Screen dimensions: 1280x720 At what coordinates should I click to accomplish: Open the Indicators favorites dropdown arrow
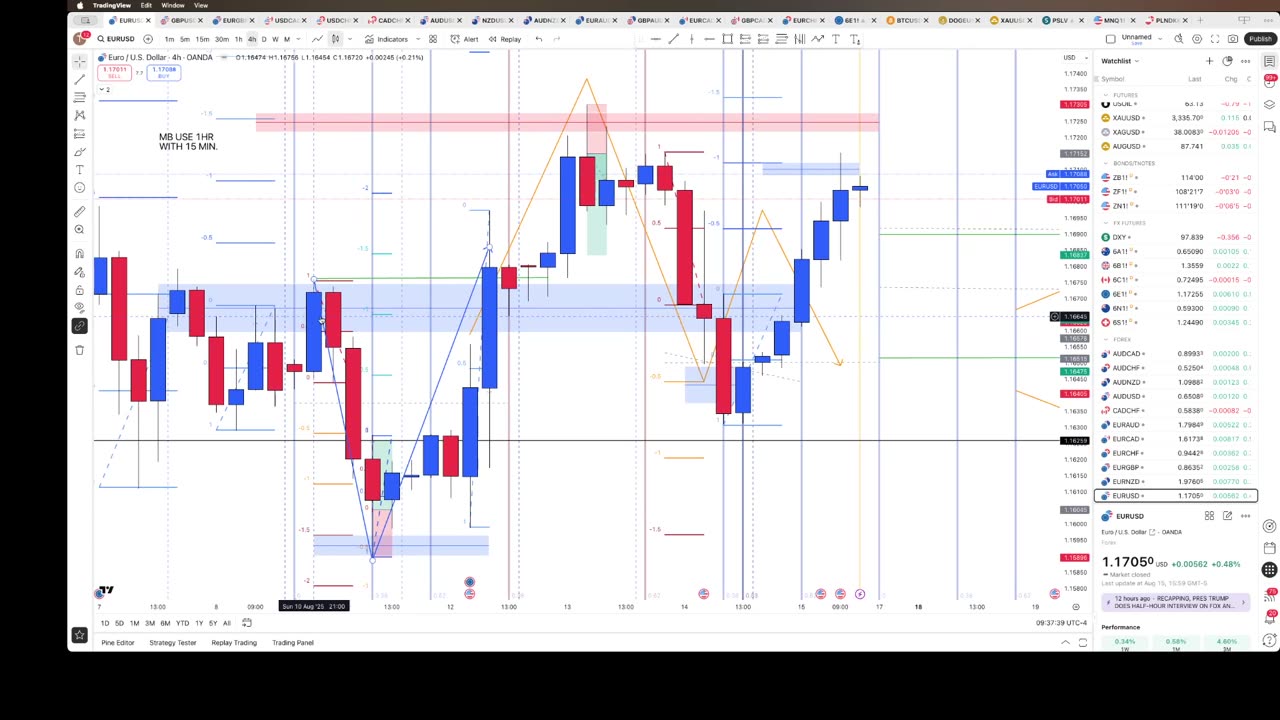(418, 39)
